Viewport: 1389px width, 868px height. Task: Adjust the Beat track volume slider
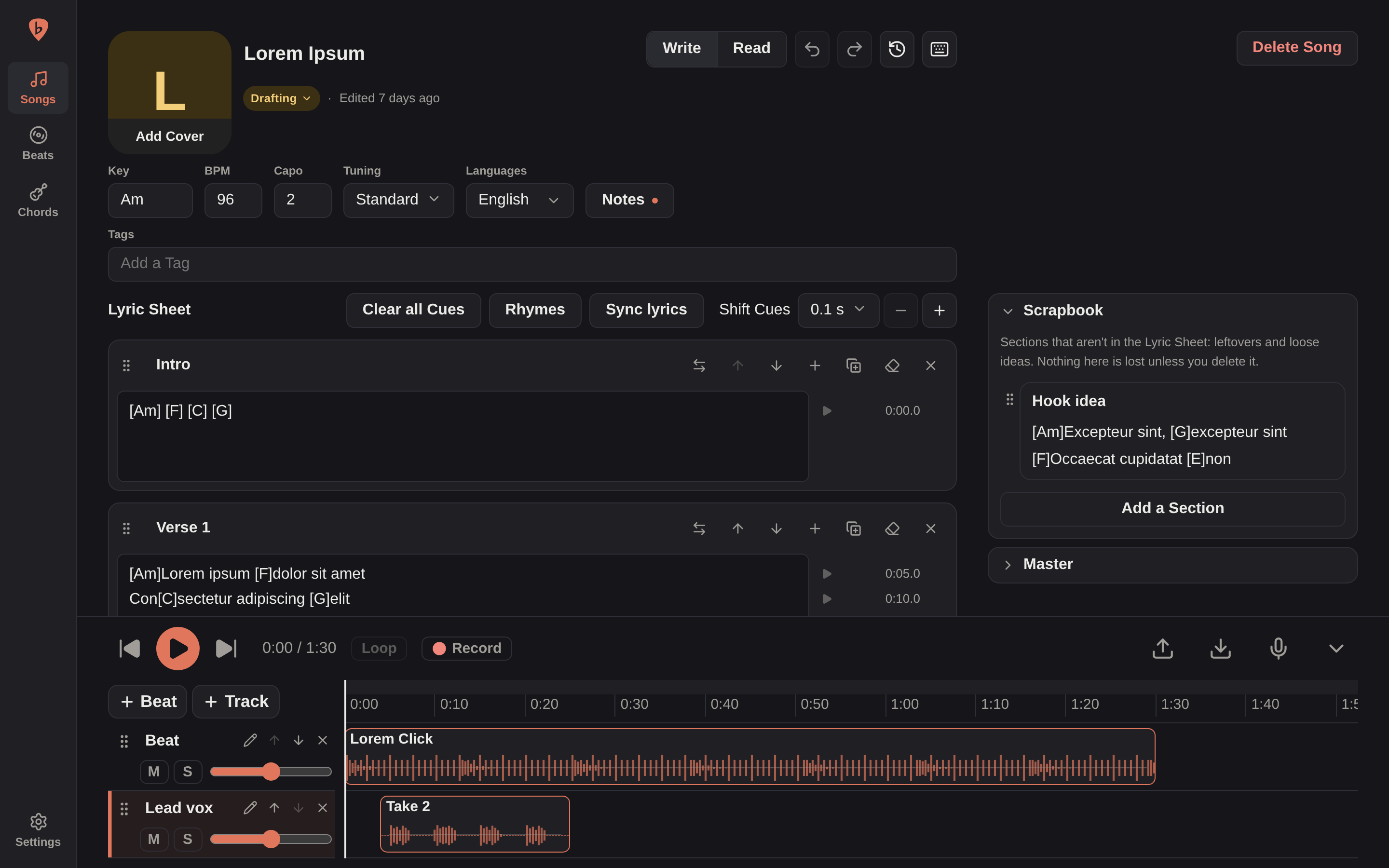click(271, 772)
